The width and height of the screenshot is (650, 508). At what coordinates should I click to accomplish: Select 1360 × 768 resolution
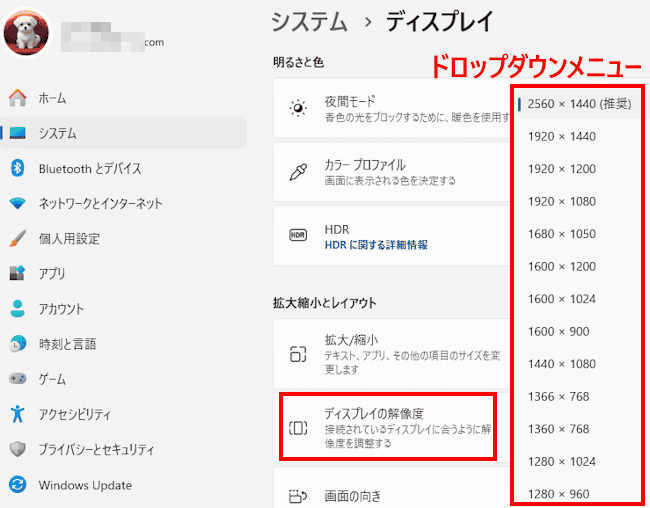point(558,429)
